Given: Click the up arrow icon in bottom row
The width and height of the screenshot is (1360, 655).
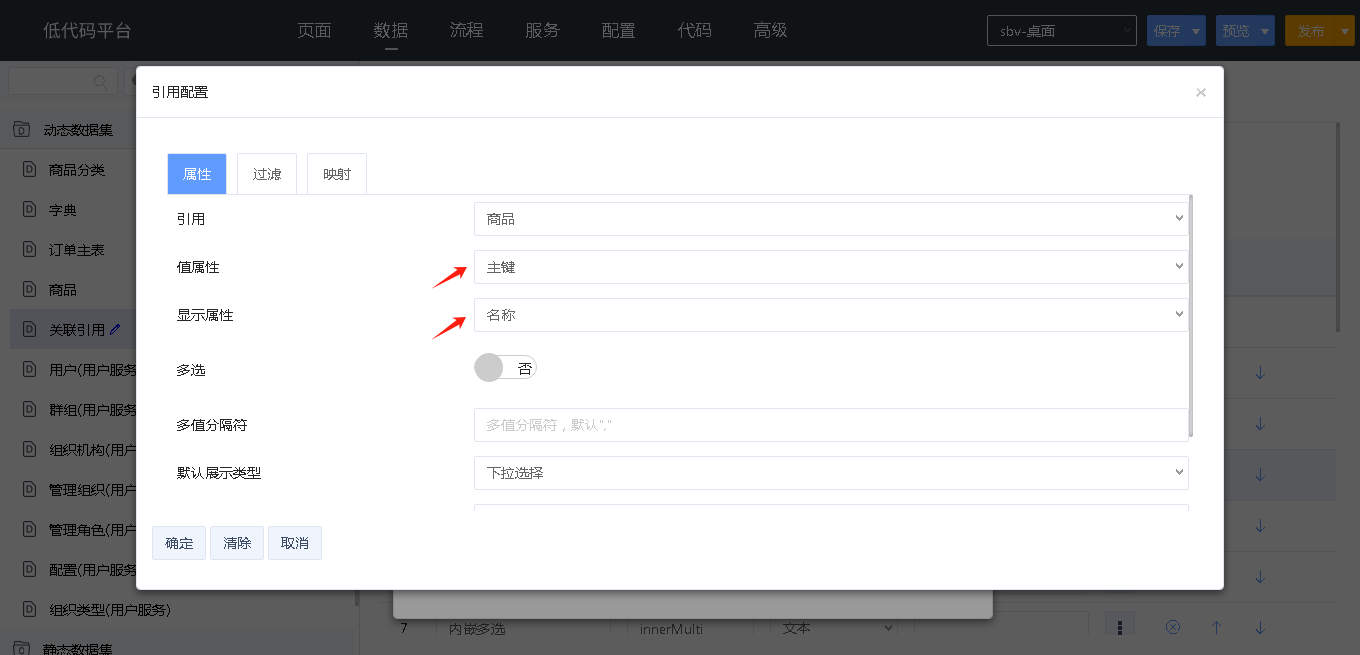Looking at the screenshot, I should 1216,628.
